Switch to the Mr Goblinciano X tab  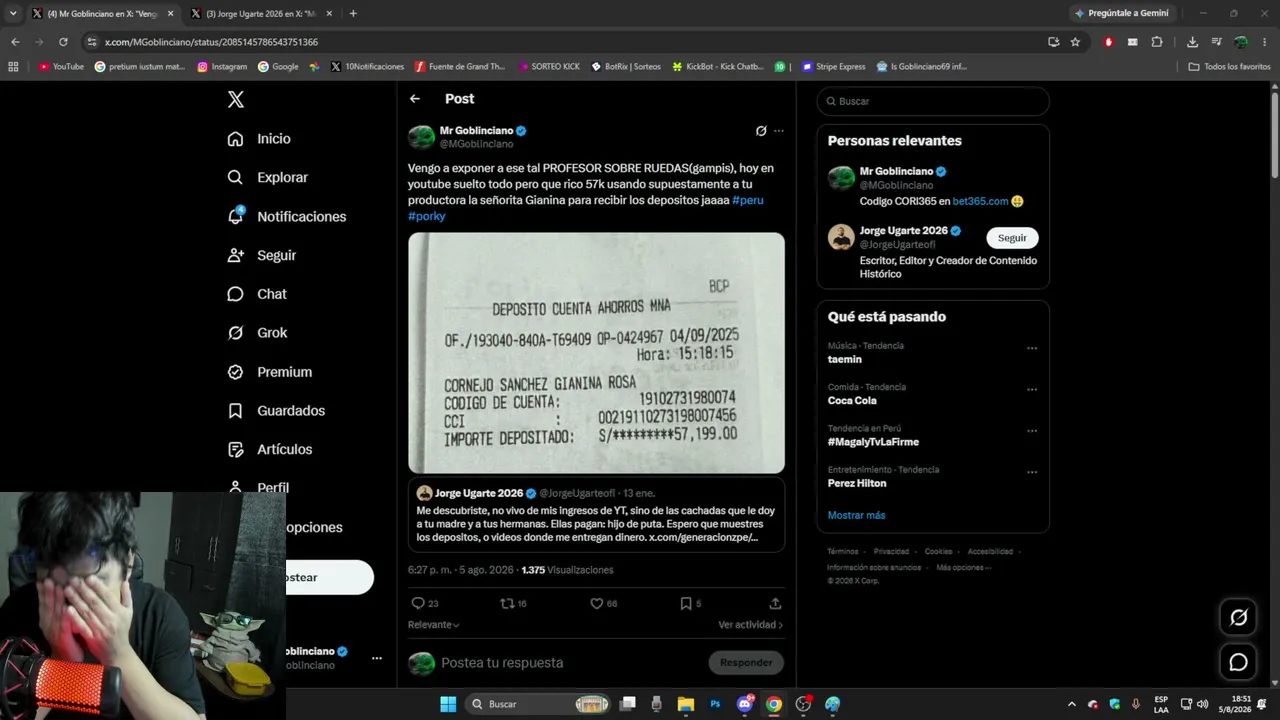point(103,13)
